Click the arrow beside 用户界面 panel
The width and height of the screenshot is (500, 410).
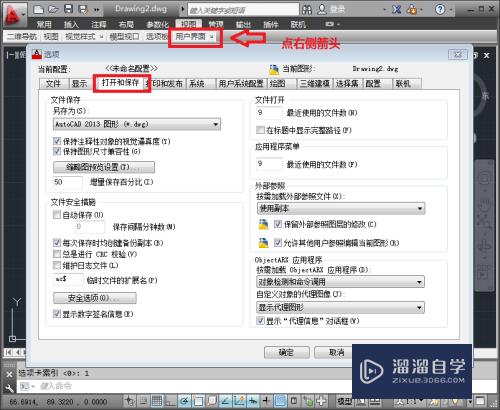[x=211, y=37]
